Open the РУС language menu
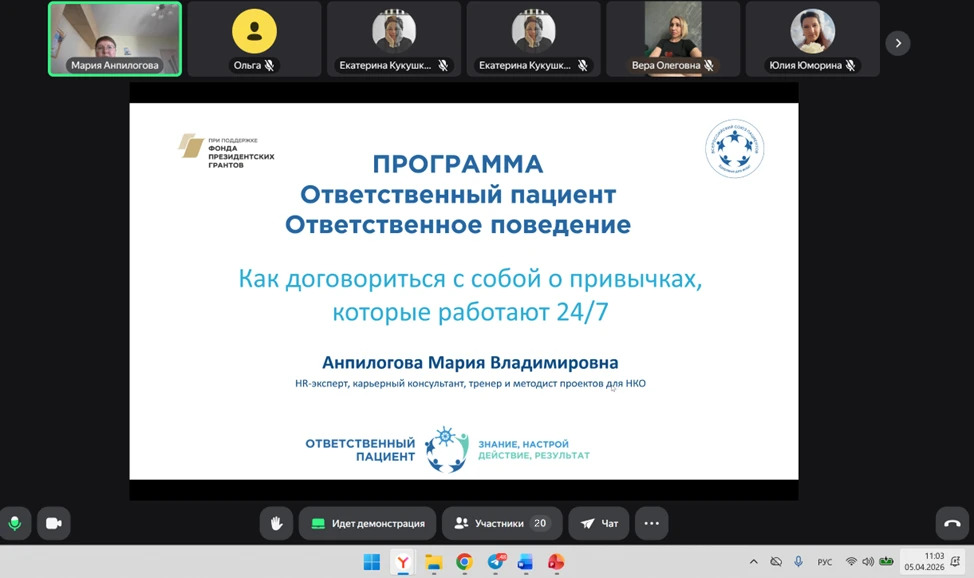Image resolution: width=974 pixels, height=578 pixels. (826, 562)
